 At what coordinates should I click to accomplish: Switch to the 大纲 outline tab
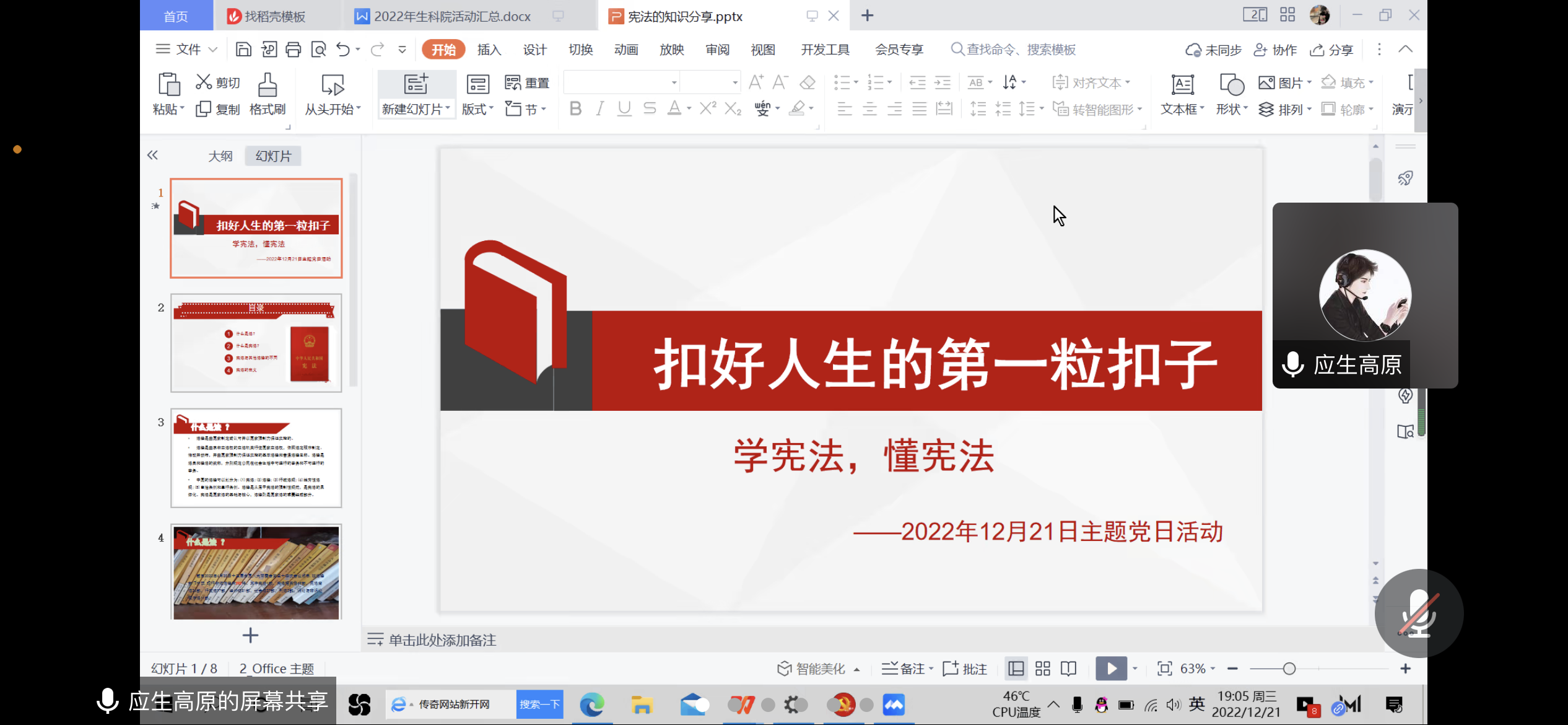pyautogui.click(x=220, y=156)
